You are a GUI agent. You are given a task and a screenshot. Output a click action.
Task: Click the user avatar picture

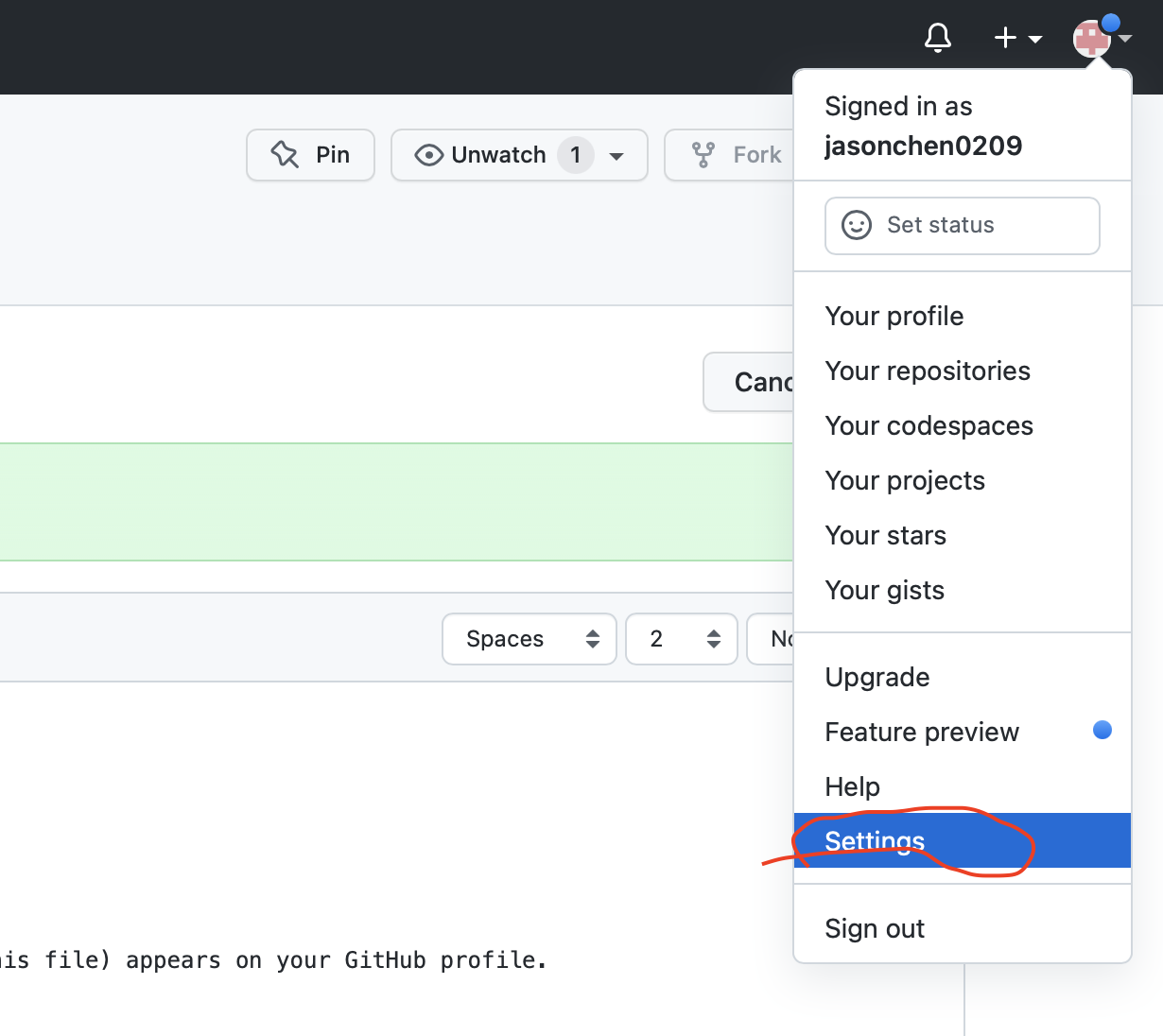click(1091, 39)
